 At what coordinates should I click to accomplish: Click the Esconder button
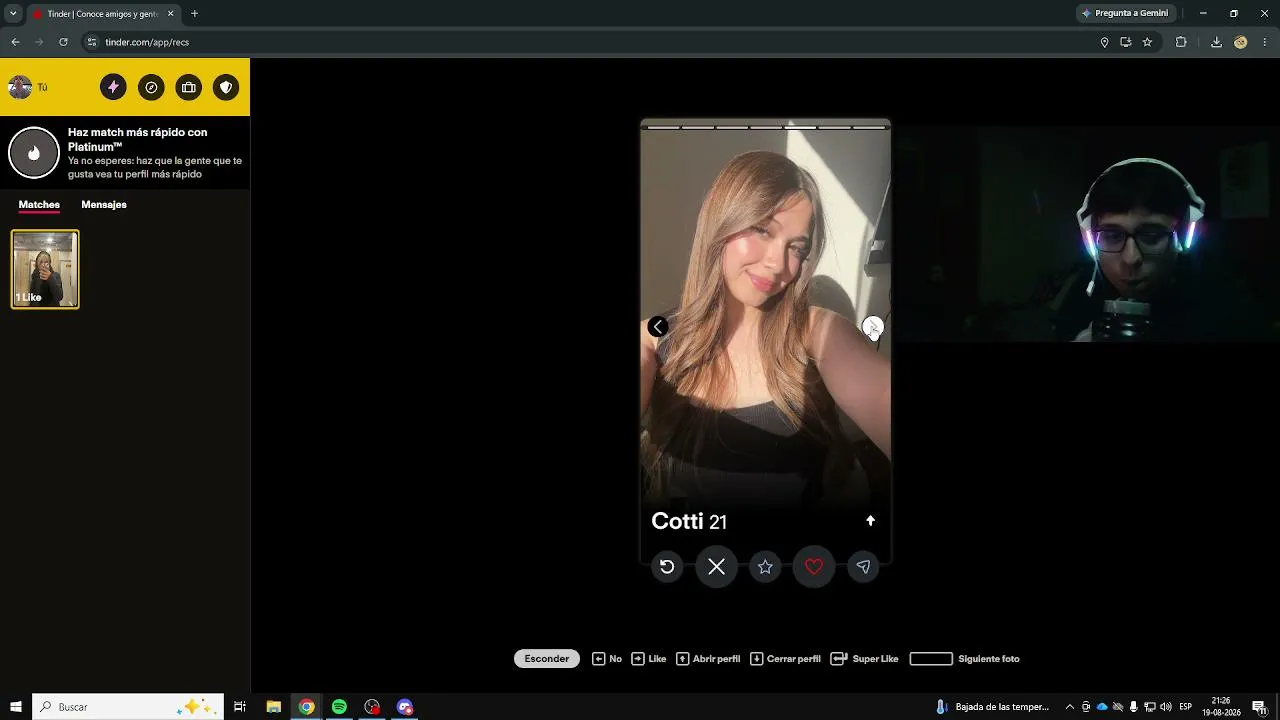click(x=547, y=659)
